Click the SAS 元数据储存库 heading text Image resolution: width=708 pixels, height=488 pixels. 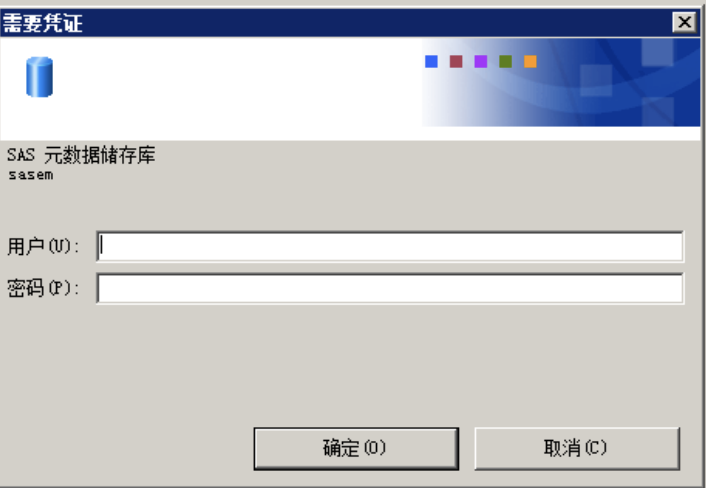(81, 155)
